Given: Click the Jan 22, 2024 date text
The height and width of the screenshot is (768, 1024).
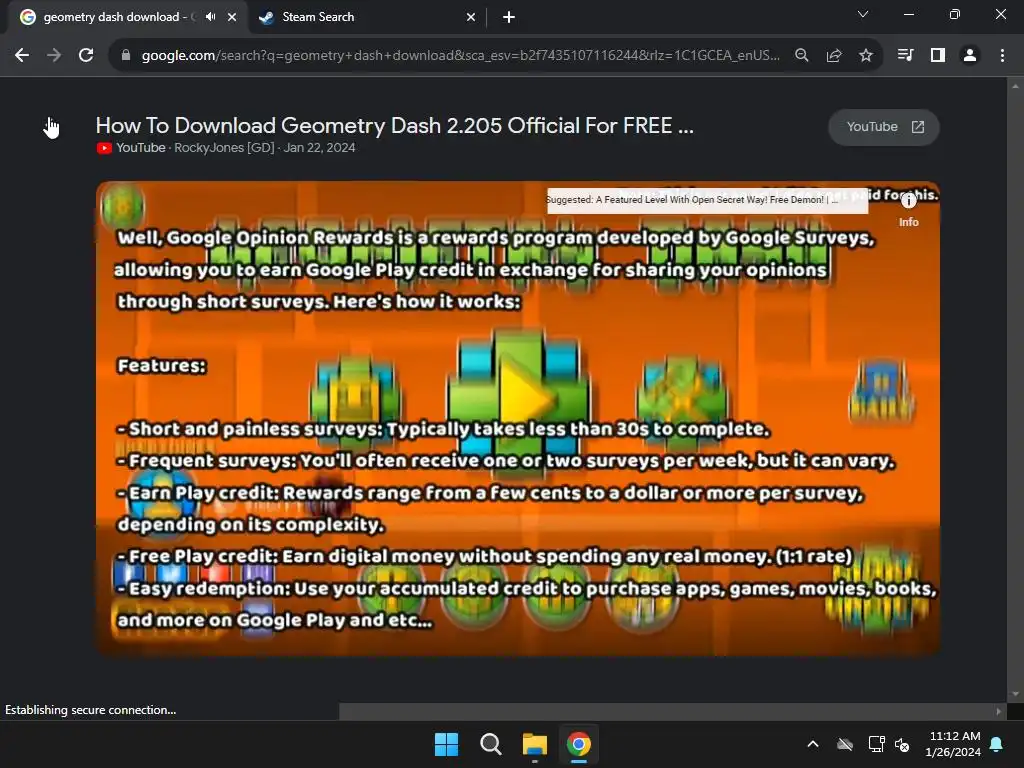Looking at the screenshot, I should pyautogui.click(x=319, y=148).
